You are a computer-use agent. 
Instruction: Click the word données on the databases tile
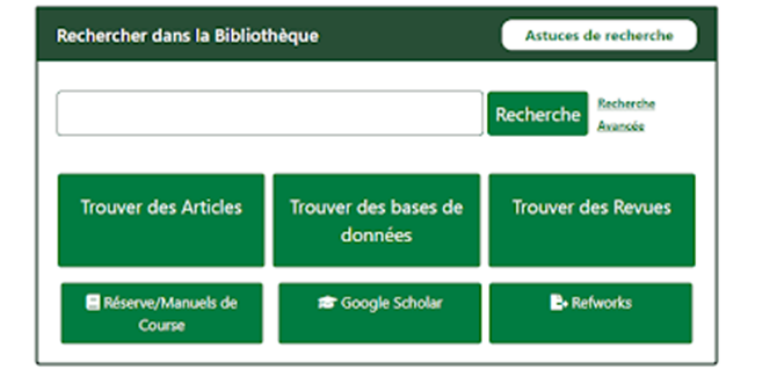(x=376, y=235)
